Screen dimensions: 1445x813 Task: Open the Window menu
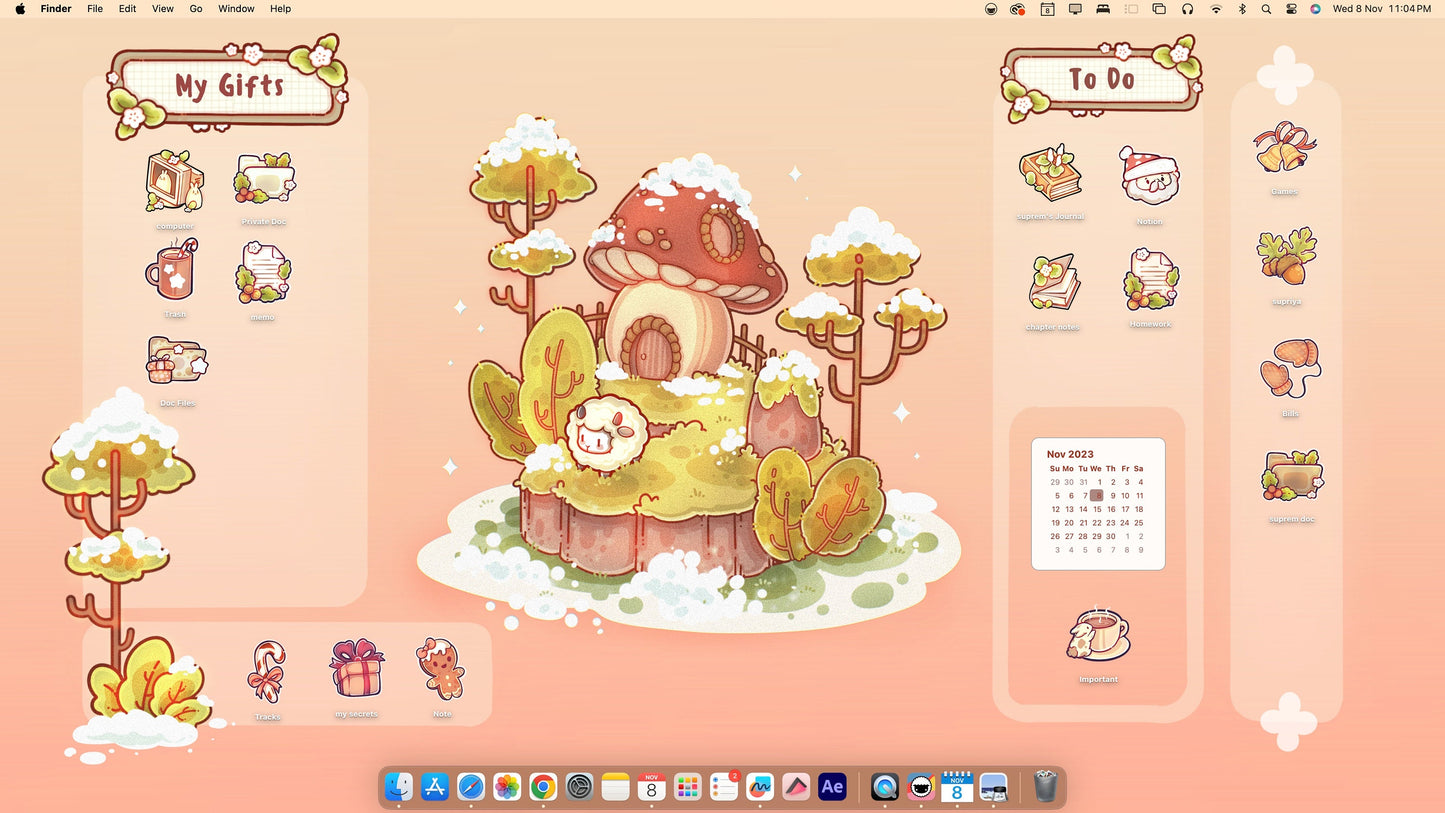[236, 9]
